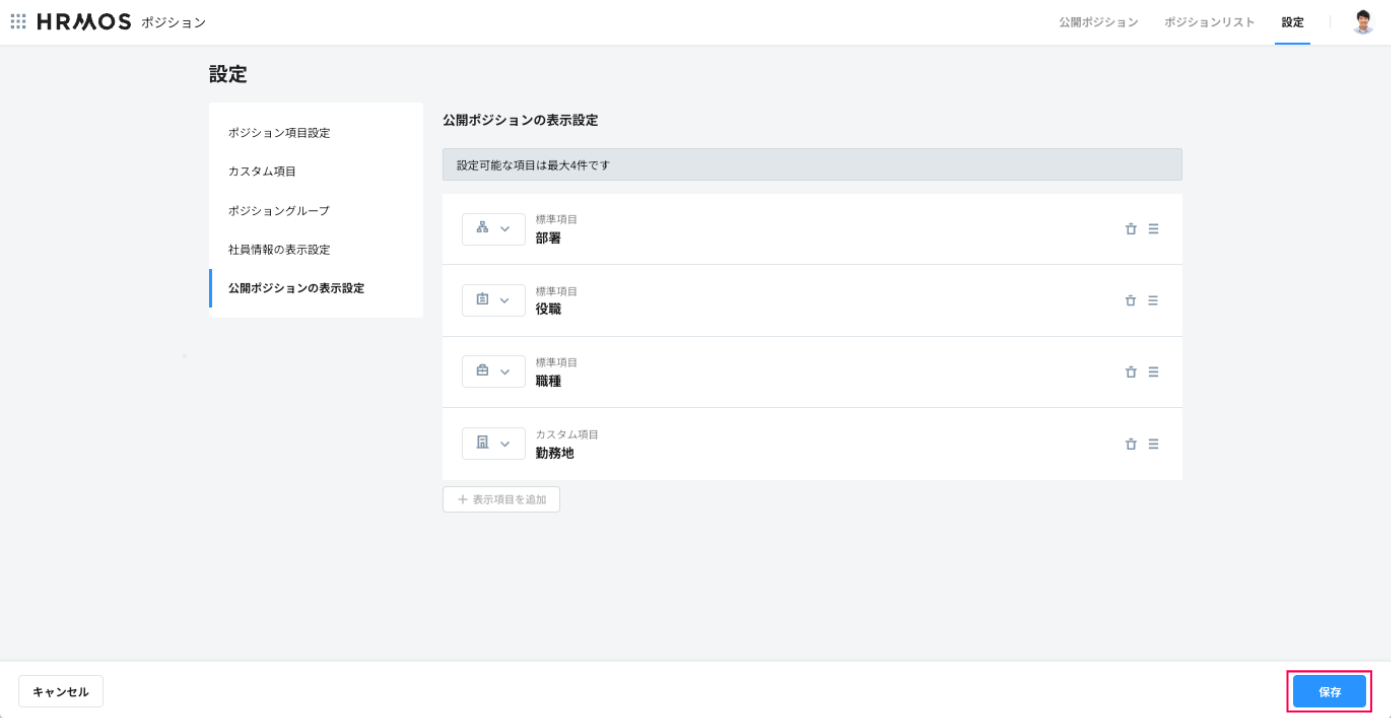This screenshot has height=718, width=1391.
Task: Remove 職種 using its trash icon
Action: [1131, 372]
